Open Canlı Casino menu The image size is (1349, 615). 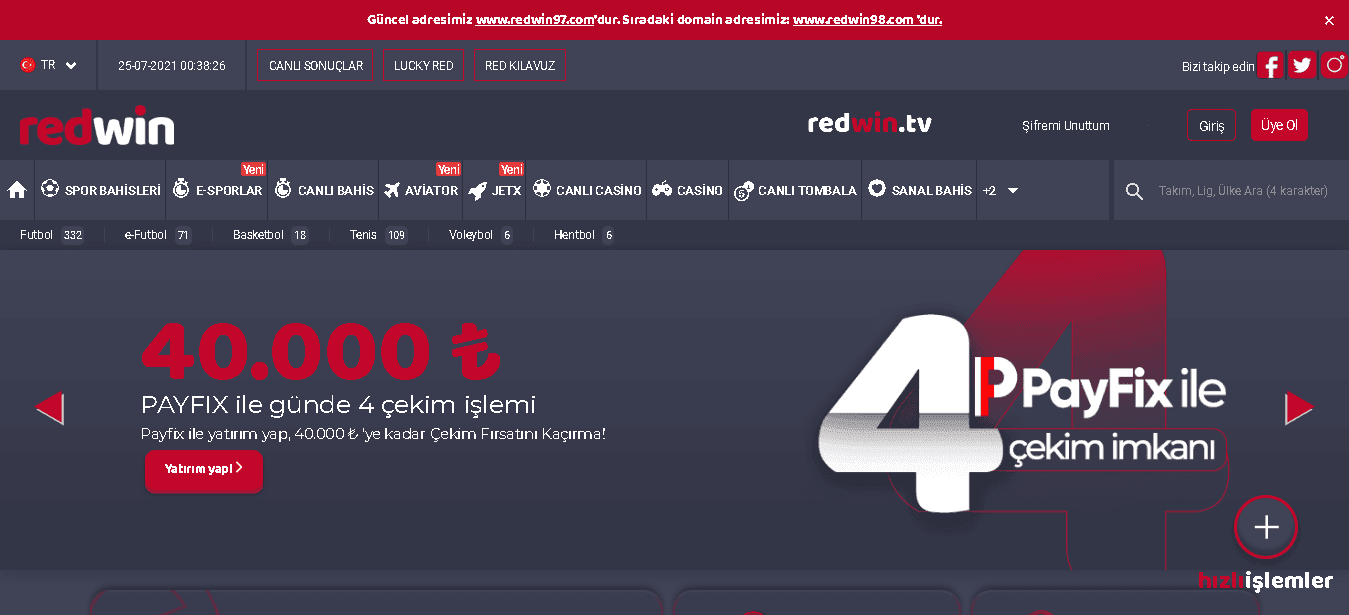(587, 190)
